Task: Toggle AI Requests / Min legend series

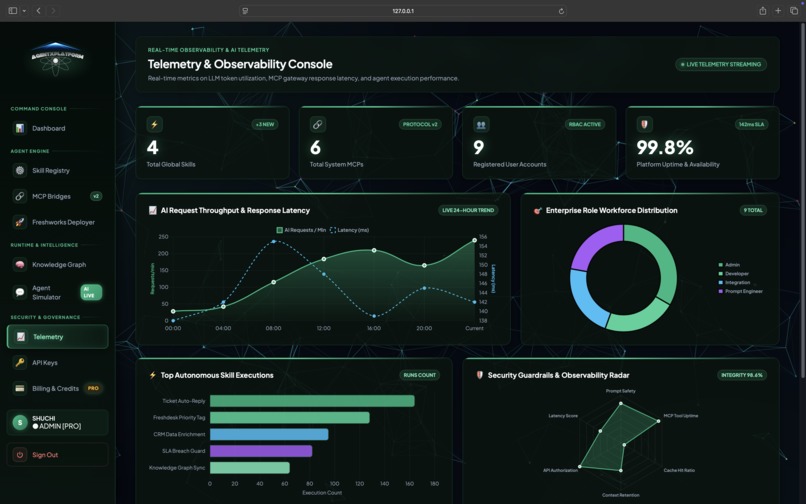Action: pyautogui.click(x=301, y=230)
